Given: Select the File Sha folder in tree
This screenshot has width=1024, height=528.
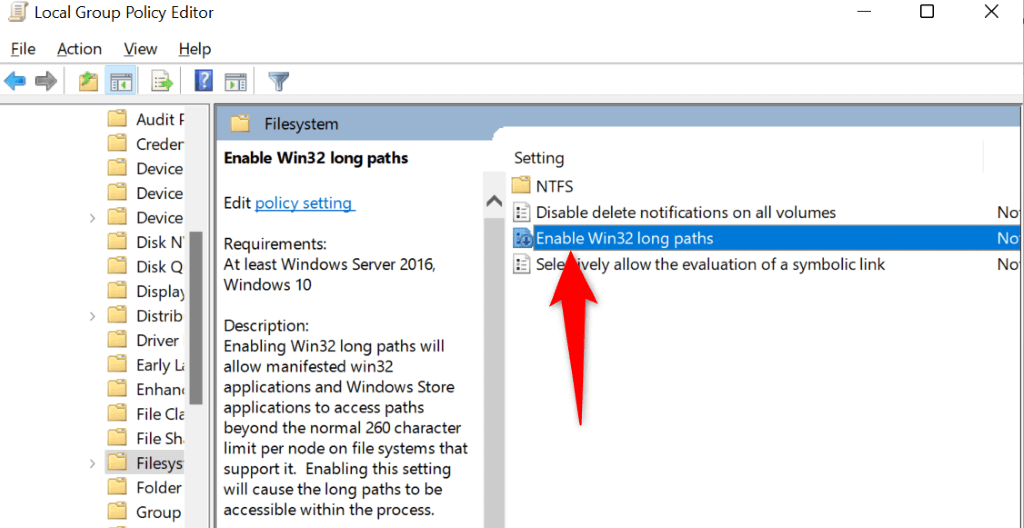Looking at the screenshot, I should click(146, 438).
